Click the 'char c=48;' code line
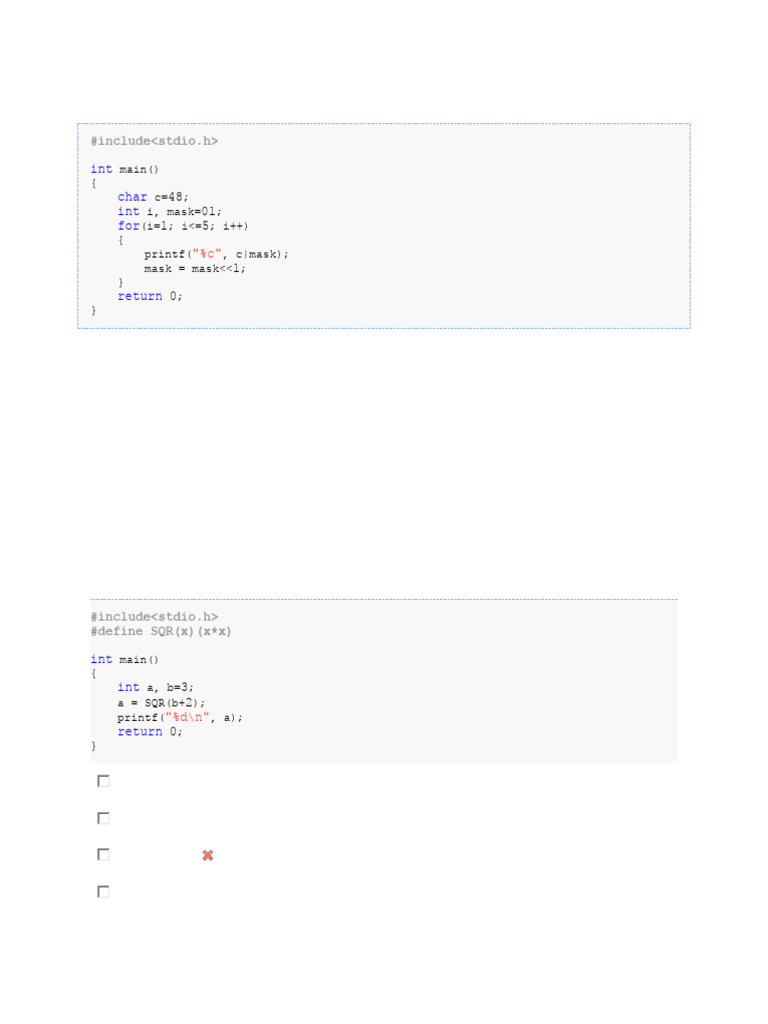 click(153, 197)
